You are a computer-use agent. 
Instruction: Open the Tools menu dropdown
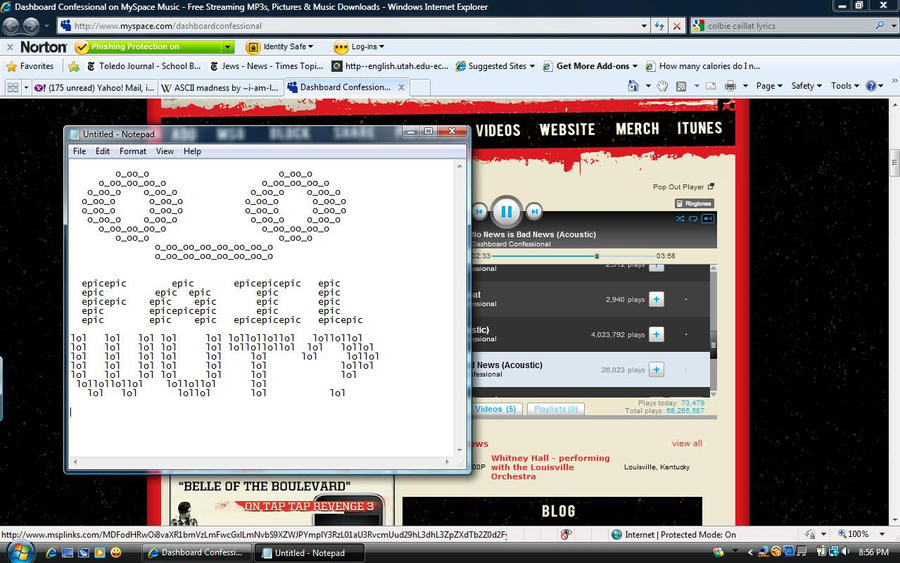845,86
